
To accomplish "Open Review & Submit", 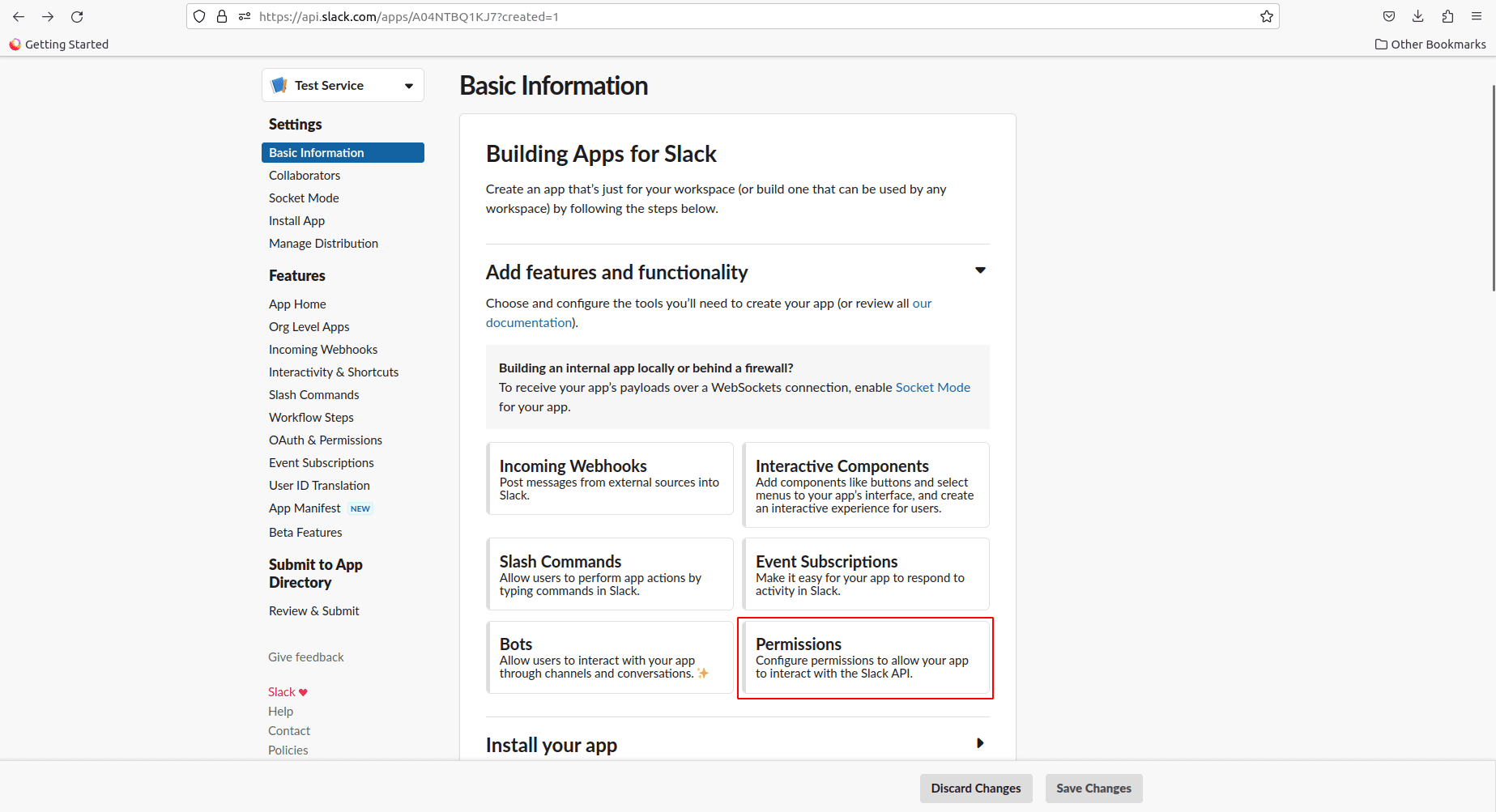I will [x=314, y=611].
